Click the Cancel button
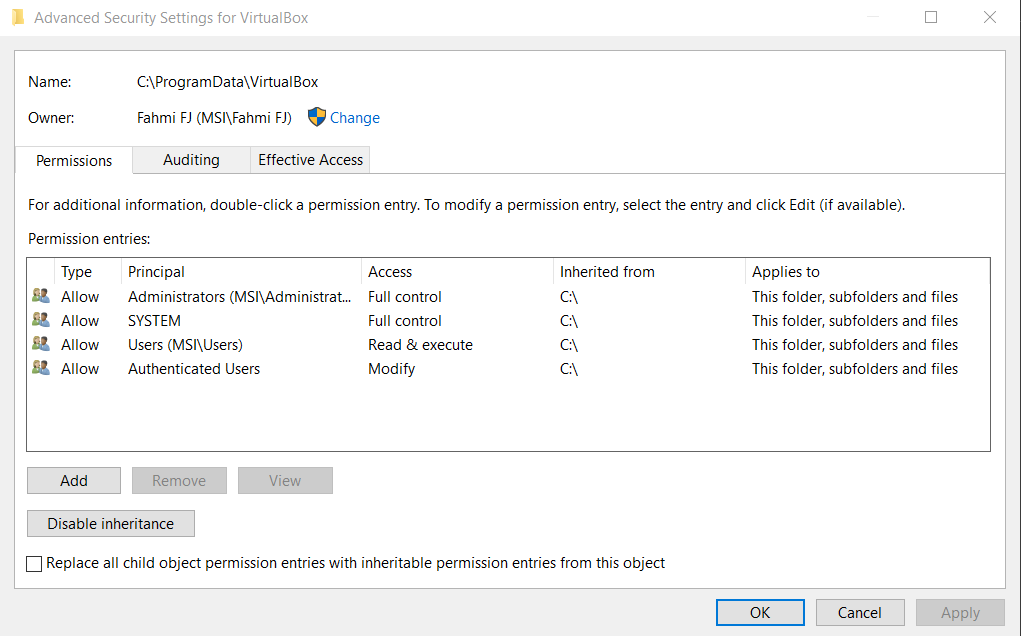The image size is (1021, 636). (860, 612)
